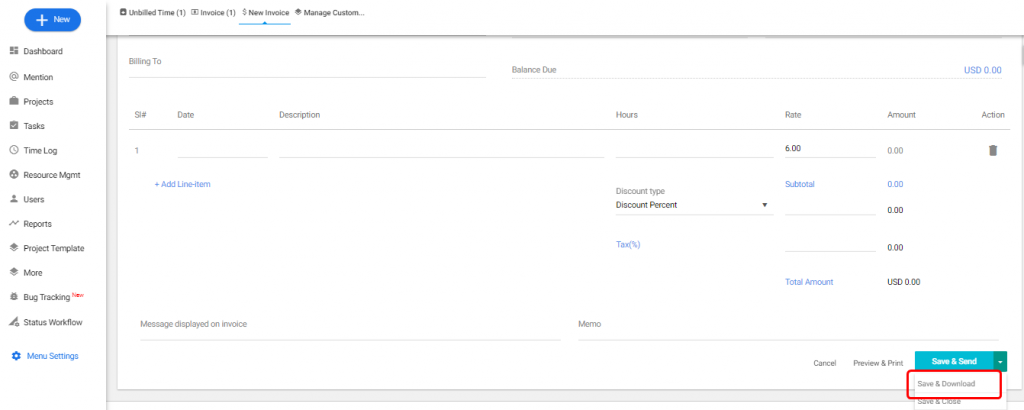Click the USD 0.00 balance due value

[x=982, y=70]
